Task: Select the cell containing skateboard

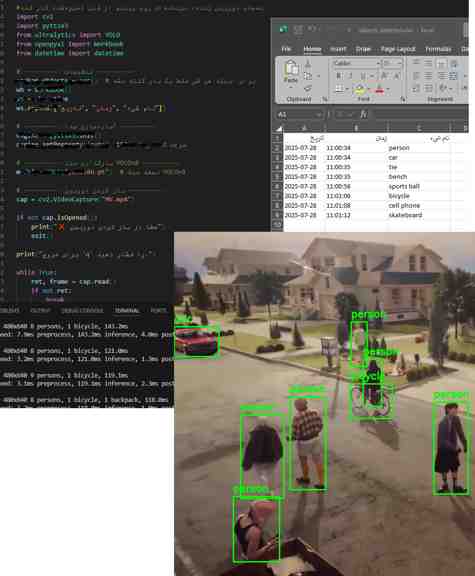Action: pos(405,215)
